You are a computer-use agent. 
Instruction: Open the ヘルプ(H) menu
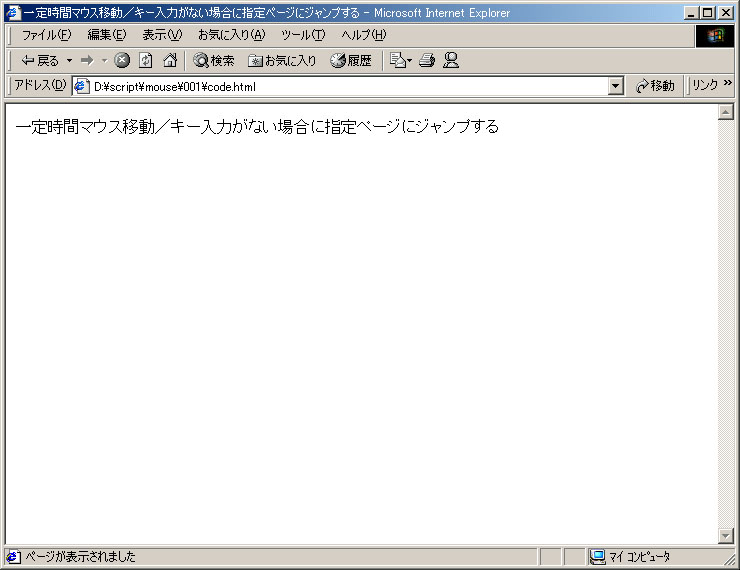(364, 35)
